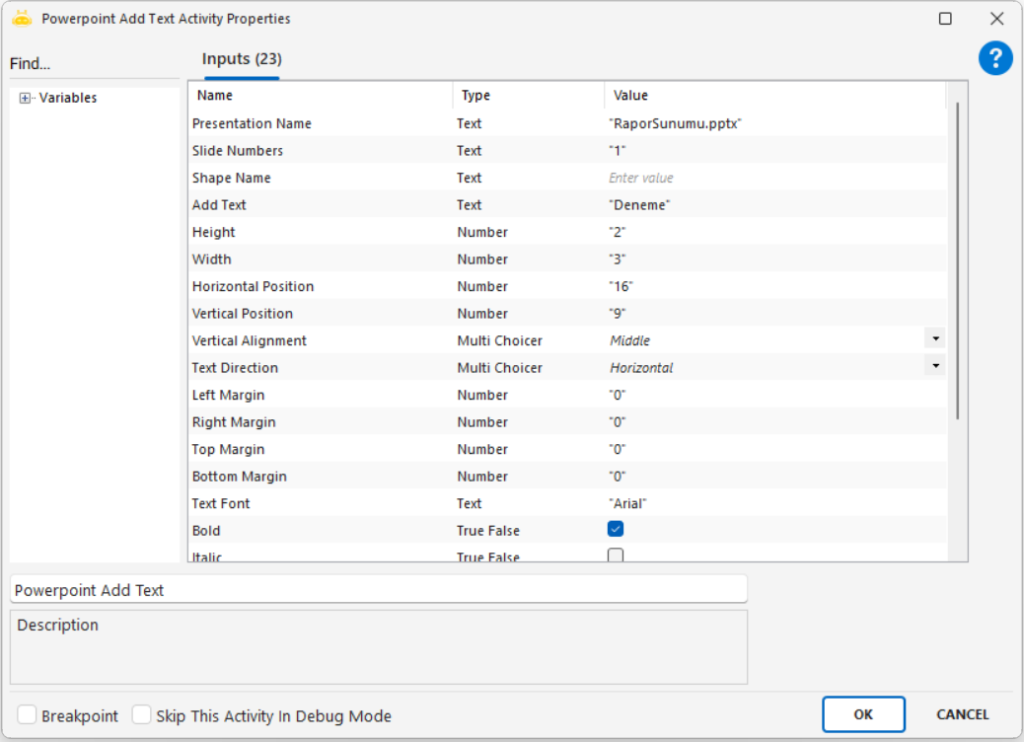Expand the Variables tree node
This screenshot has height=742, width=1024.
click(25, 98)
